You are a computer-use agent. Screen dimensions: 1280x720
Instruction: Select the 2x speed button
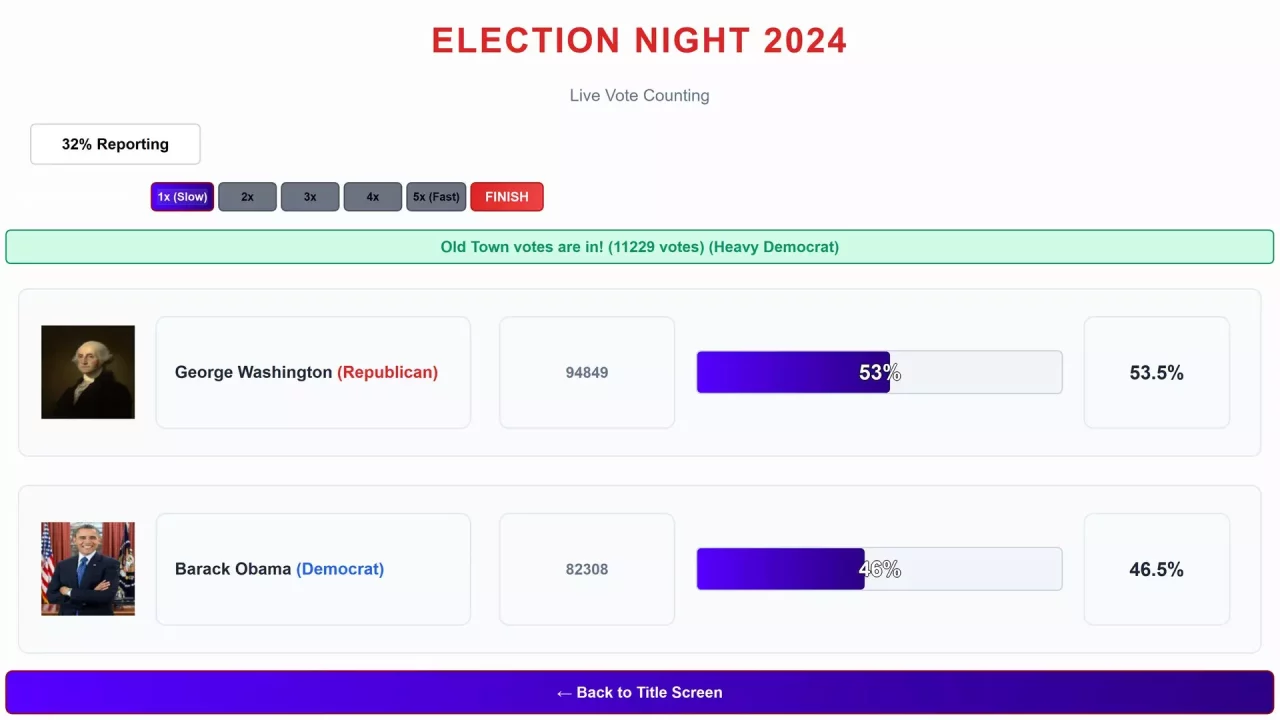(247, 196)
